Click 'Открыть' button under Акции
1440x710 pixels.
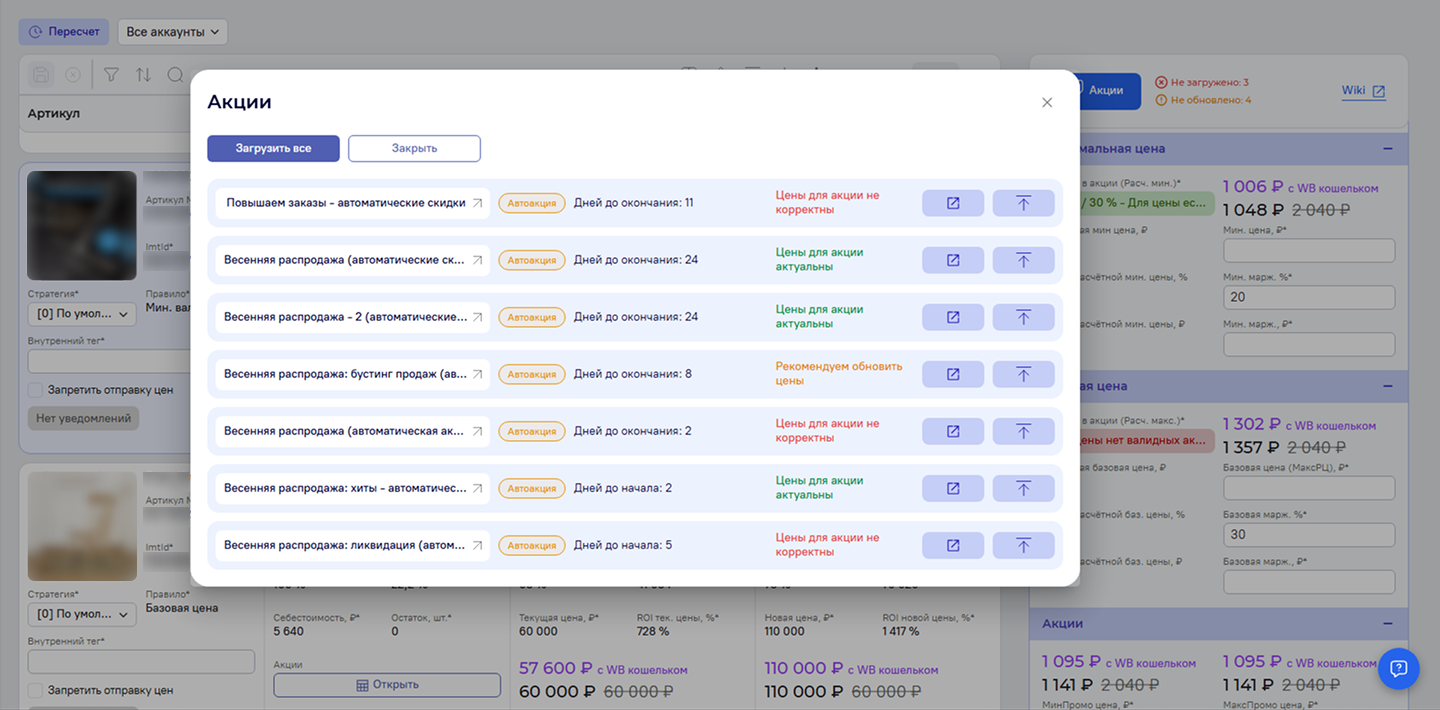[386, 685]
